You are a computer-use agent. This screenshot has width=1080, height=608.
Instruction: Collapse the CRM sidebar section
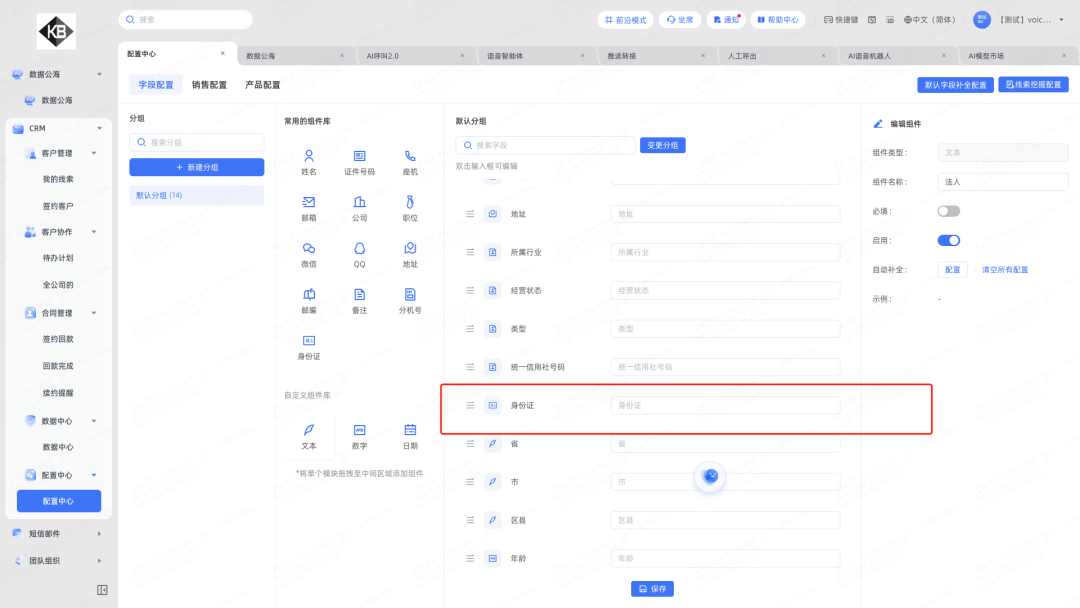[99, 128]
